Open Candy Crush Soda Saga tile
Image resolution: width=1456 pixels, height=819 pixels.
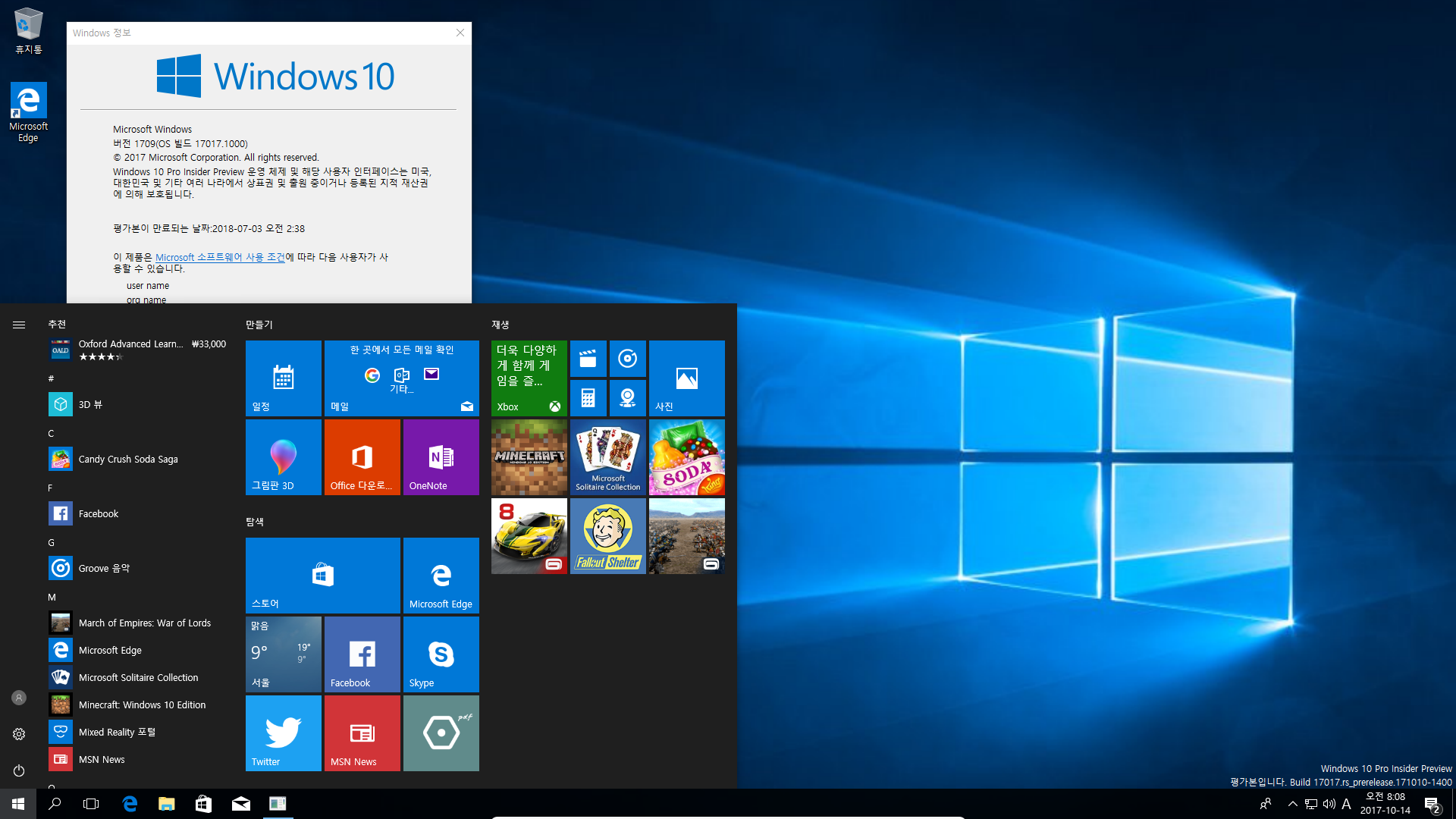[x=687, y=457]
